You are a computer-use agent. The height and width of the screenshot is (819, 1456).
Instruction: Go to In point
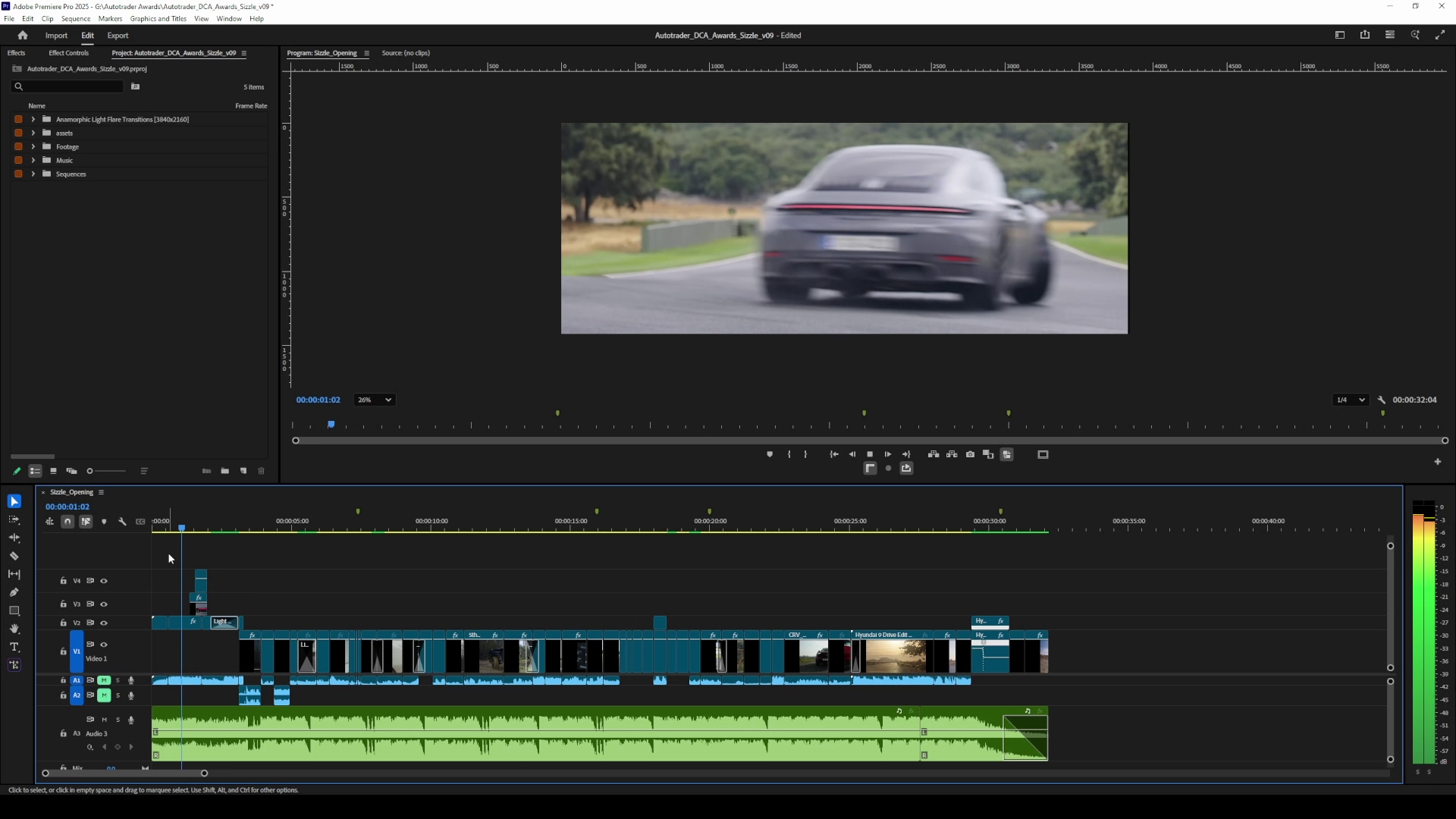pyautogui.click(x=833, y=454)
